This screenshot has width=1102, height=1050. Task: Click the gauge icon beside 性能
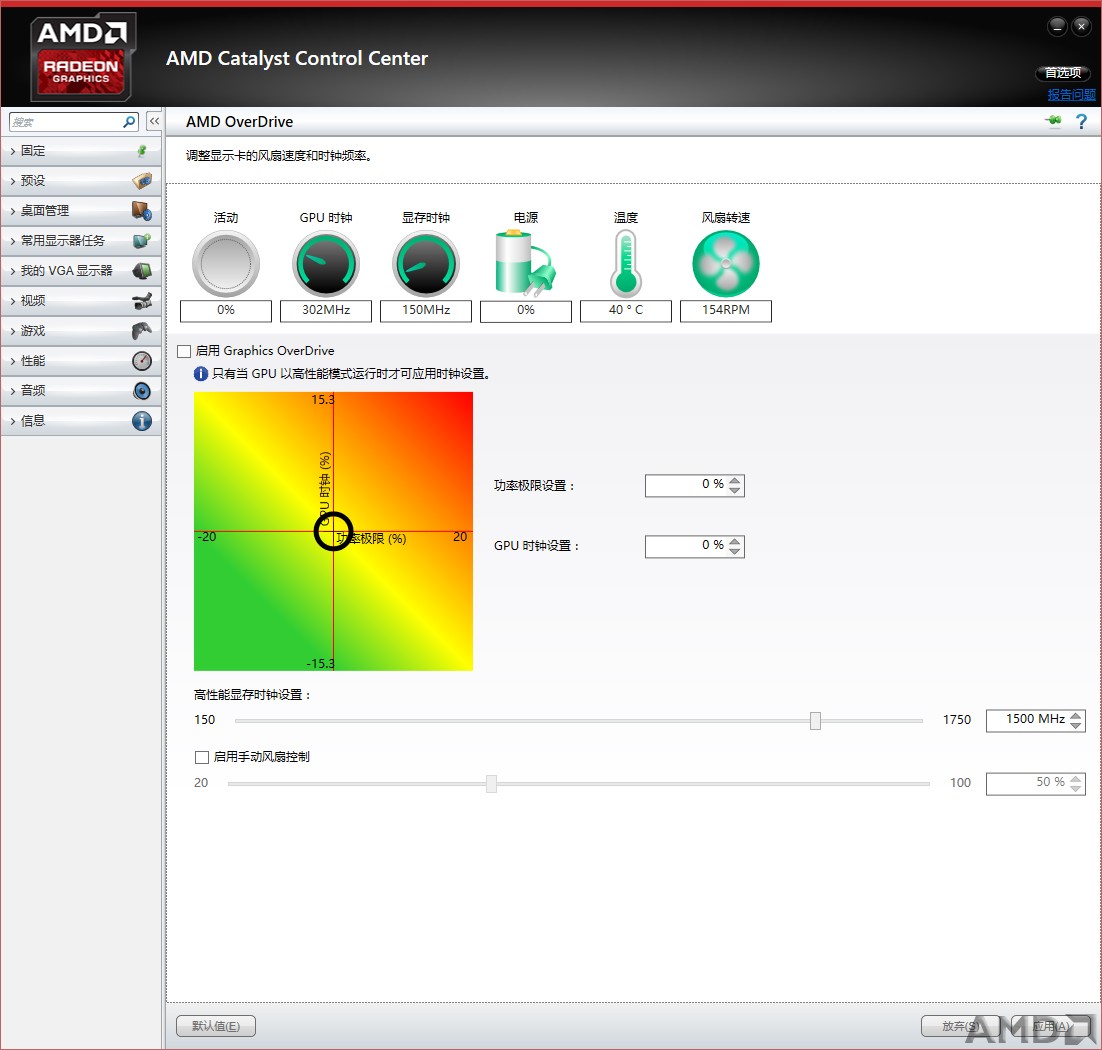tap(142, 361)
